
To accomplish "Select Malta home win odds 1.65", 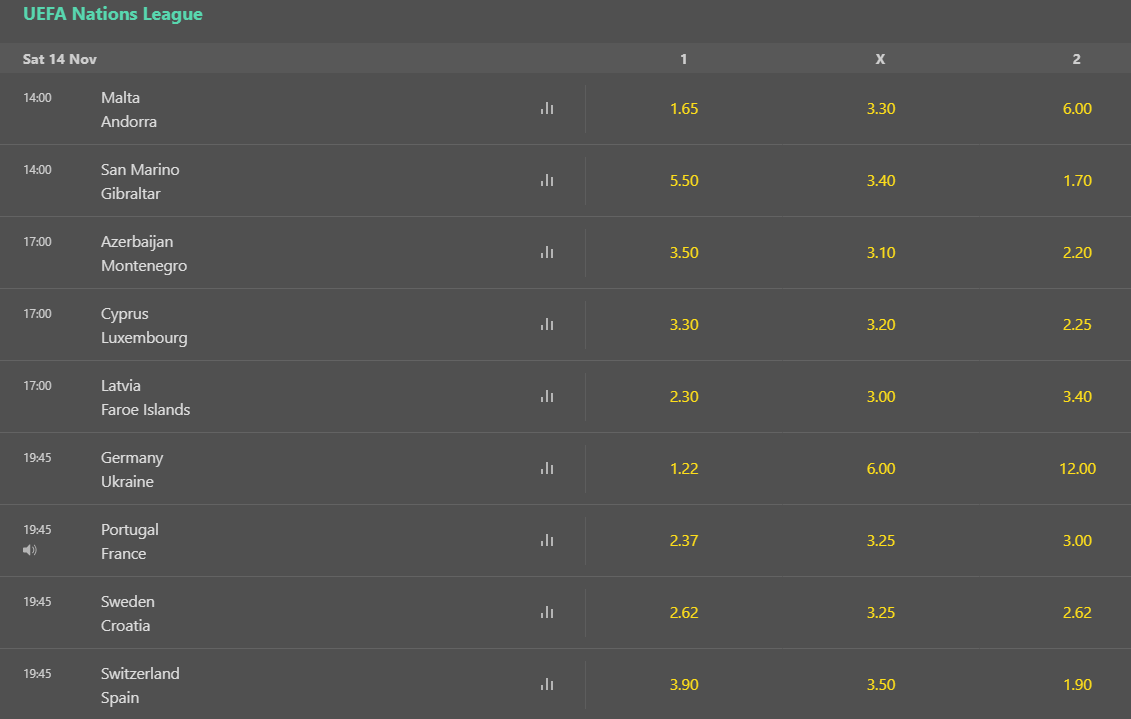I will coord(684,108).
